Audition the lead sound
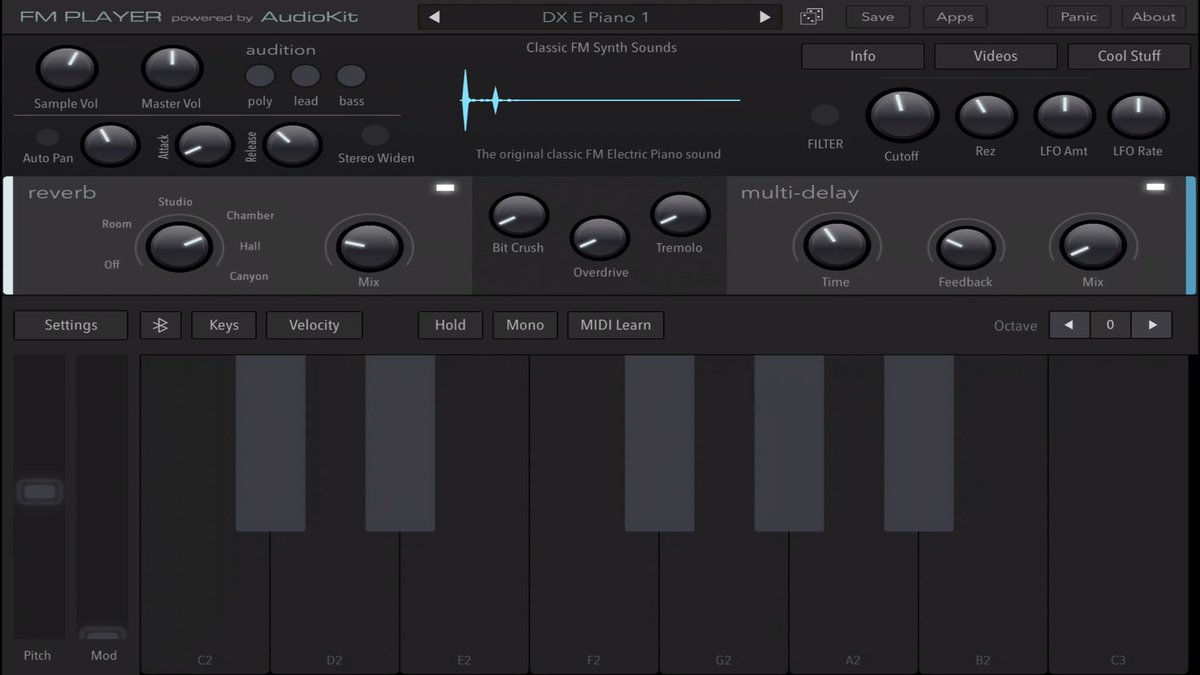 305,76
